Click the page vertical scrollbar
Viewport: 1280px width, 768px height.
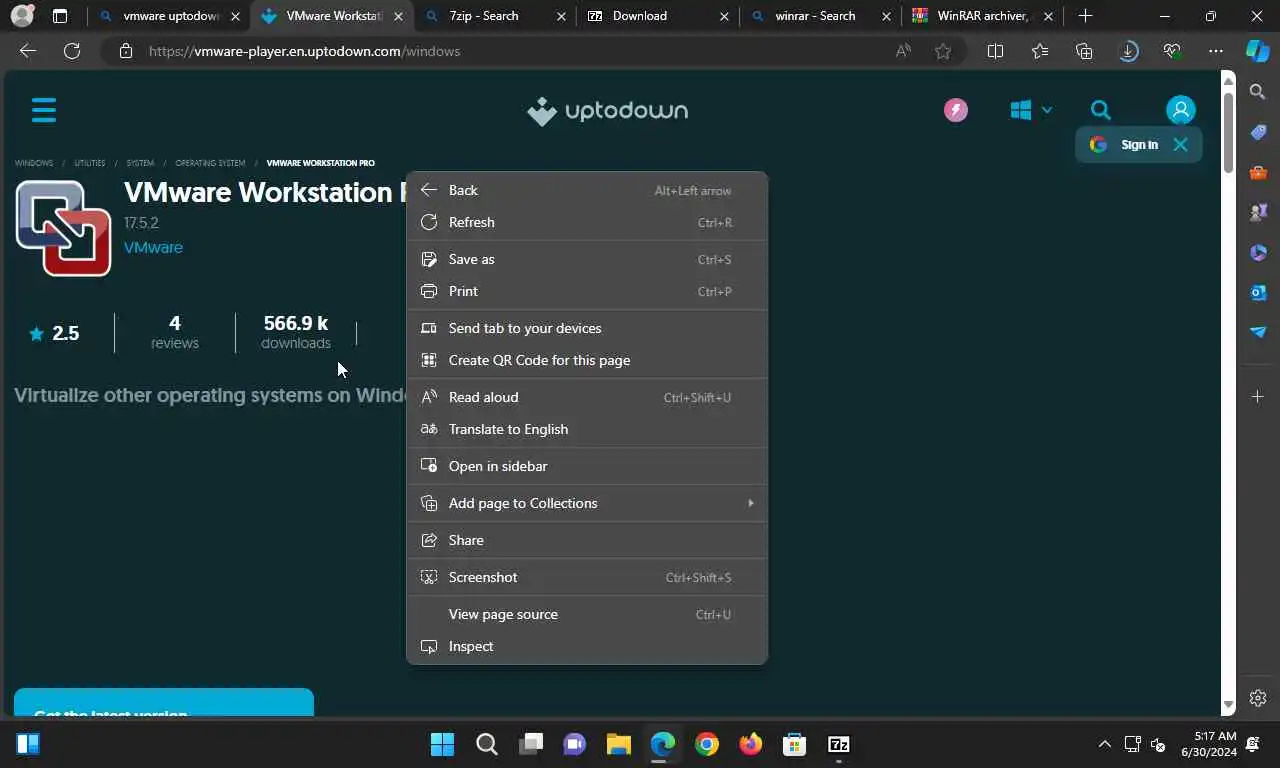pos(1229,133)
